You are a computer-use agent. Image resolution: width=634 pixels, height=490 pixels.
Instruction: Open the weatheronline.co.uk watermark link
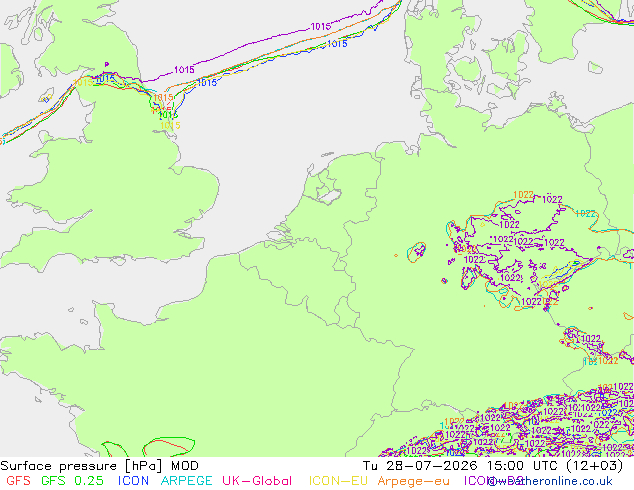[551, 481]
